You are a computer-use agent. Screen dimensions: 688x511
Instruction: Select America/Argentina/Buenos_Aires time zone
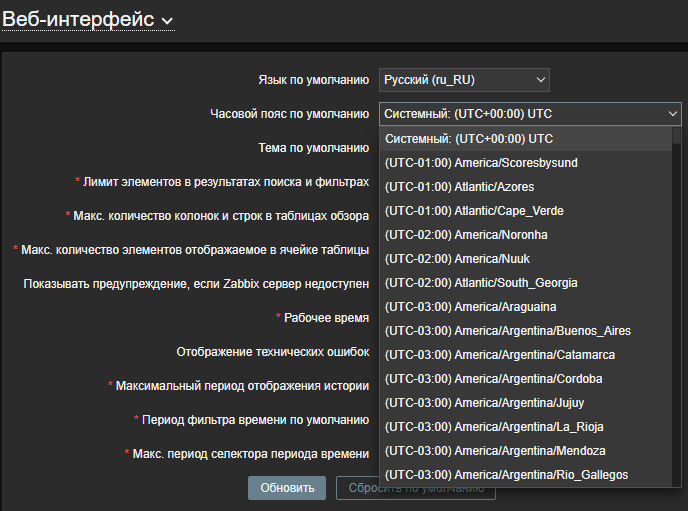point(507,331)
